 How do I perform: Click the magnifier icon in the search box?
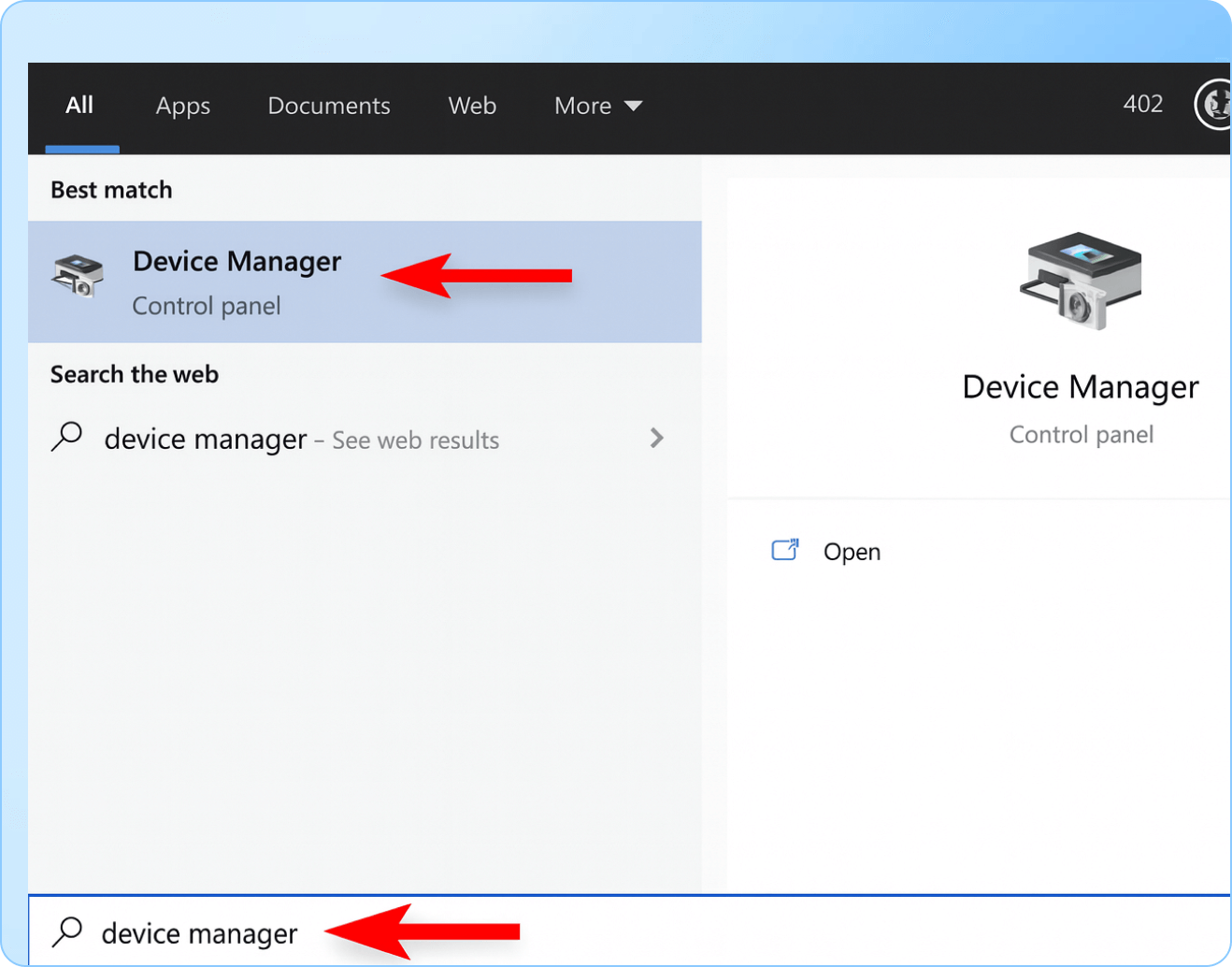coord(67,931)
